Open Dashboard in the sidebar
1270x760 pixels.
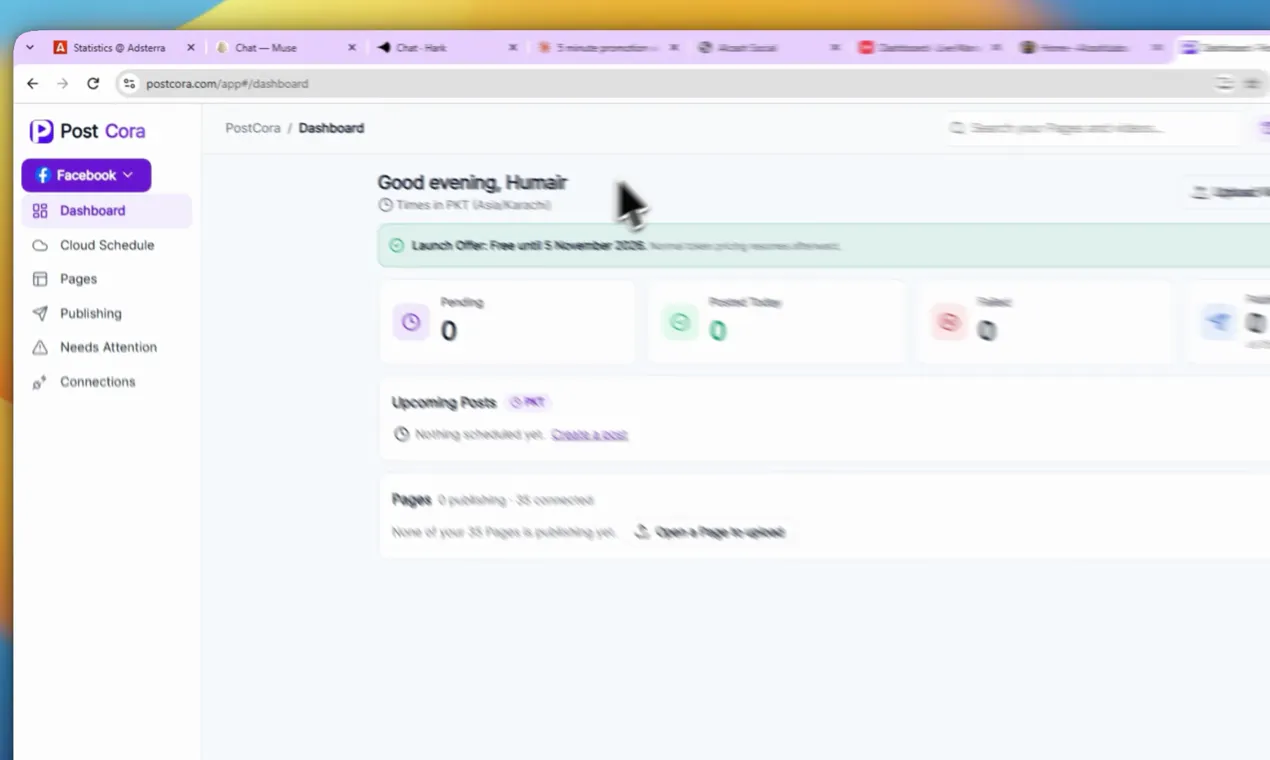106,211
